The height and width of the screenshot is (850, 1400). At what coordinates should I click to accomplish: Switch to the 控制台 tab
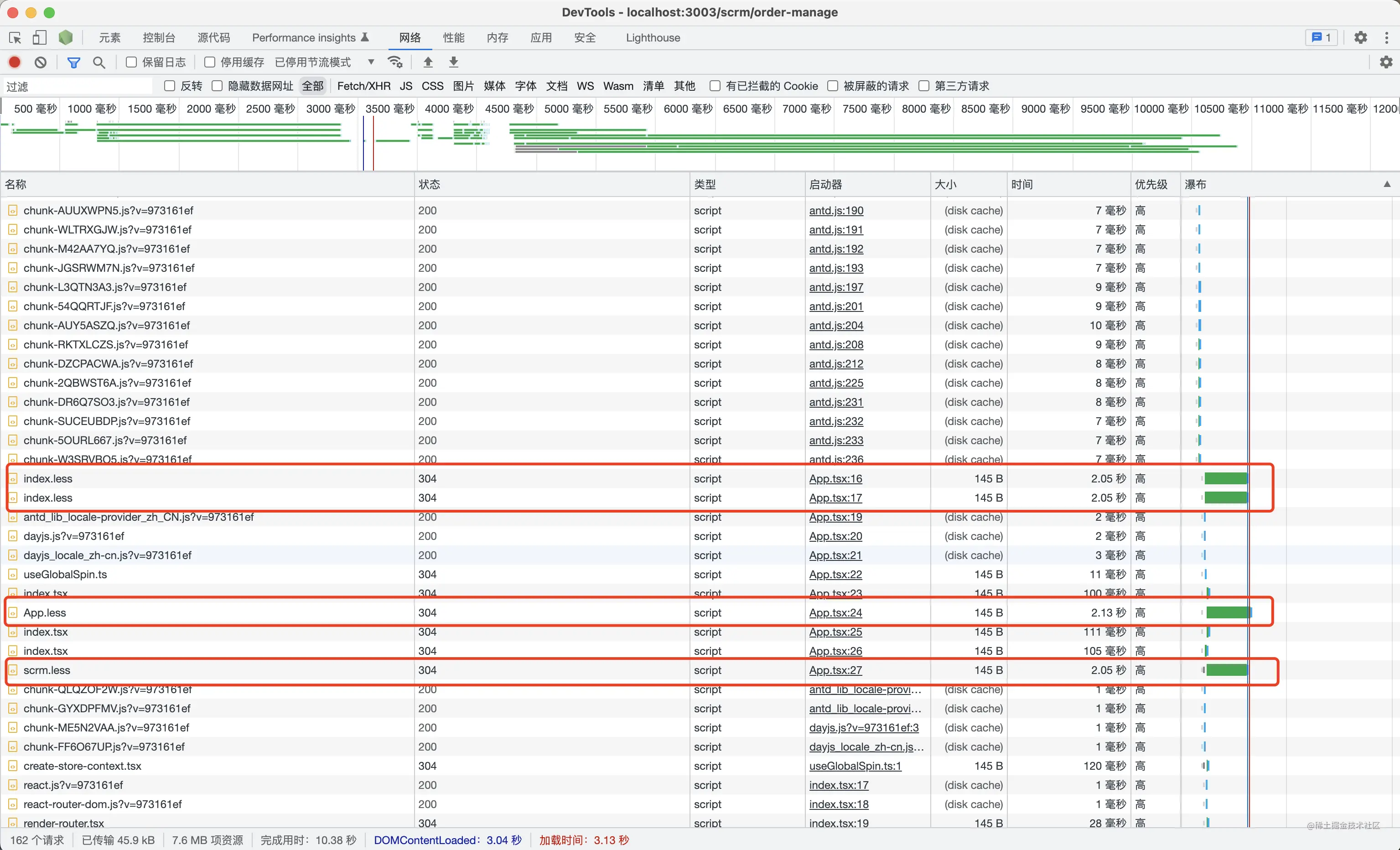click(159, 37)
